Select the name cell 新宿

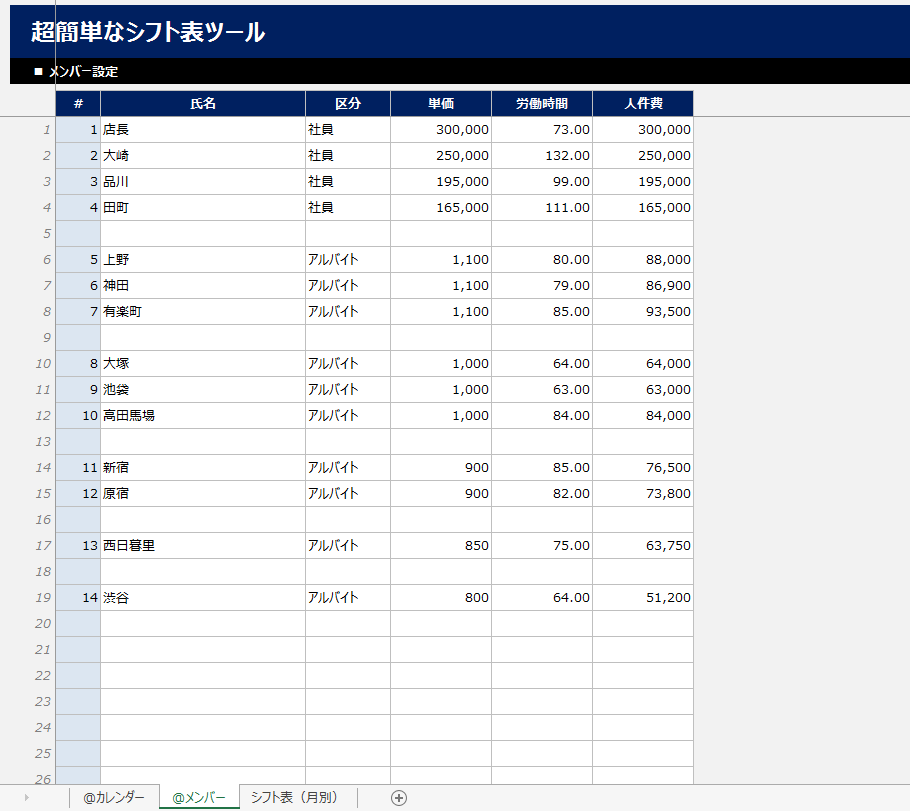[x=203, y=467]
